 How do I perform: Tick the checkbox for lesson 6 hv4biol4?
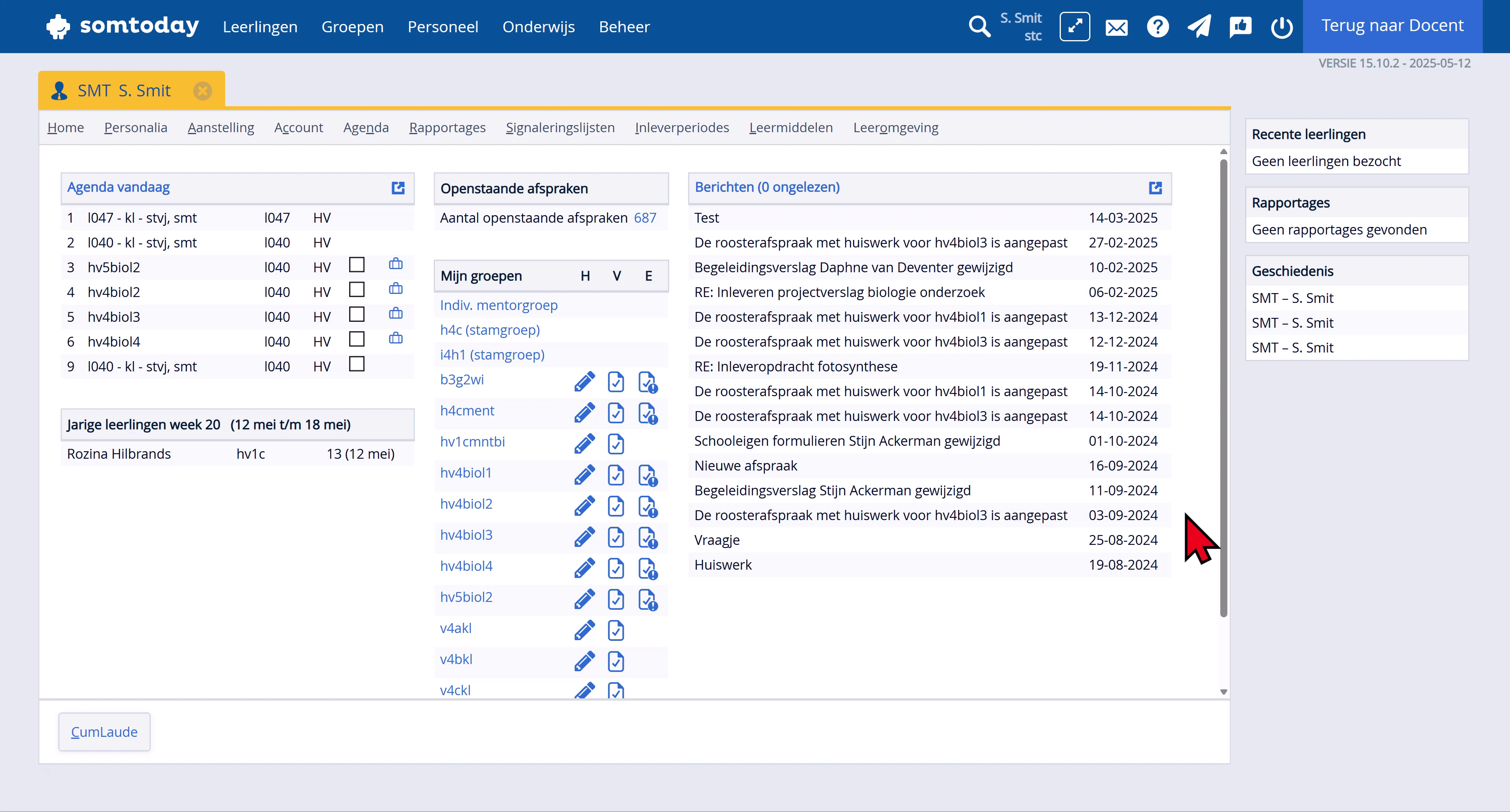point(356,339)
